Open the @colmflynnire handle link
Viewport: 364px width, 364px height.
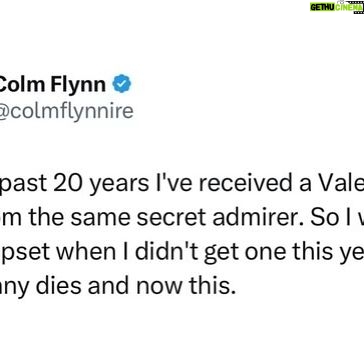click(x=67, y=111)
